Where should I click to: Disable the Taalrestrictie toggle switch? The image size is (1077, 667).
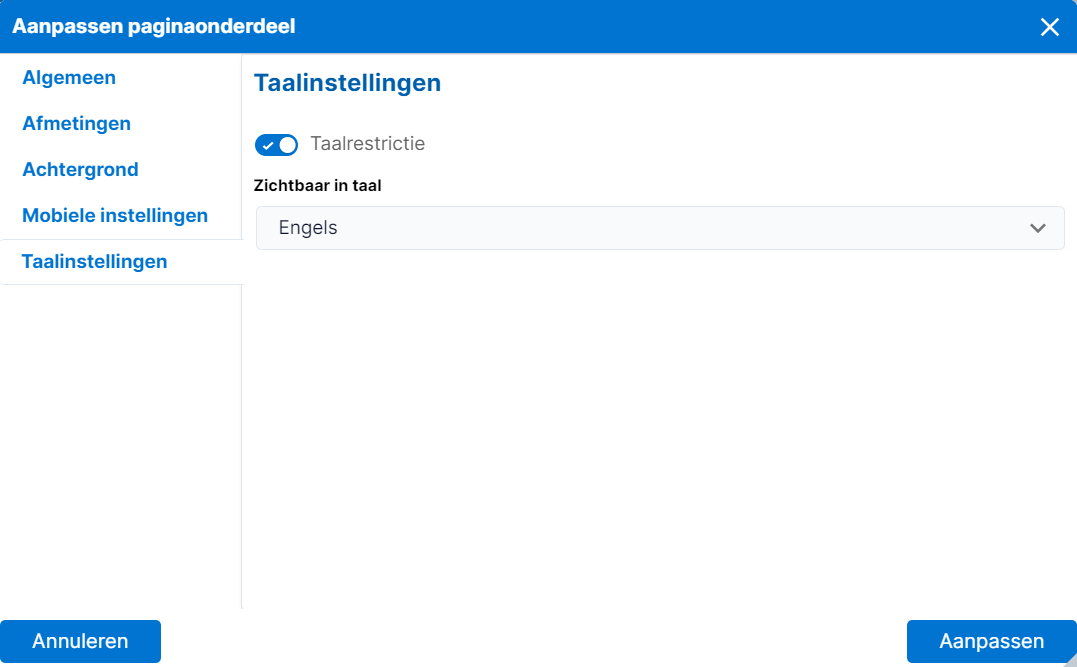pos(276,145)
